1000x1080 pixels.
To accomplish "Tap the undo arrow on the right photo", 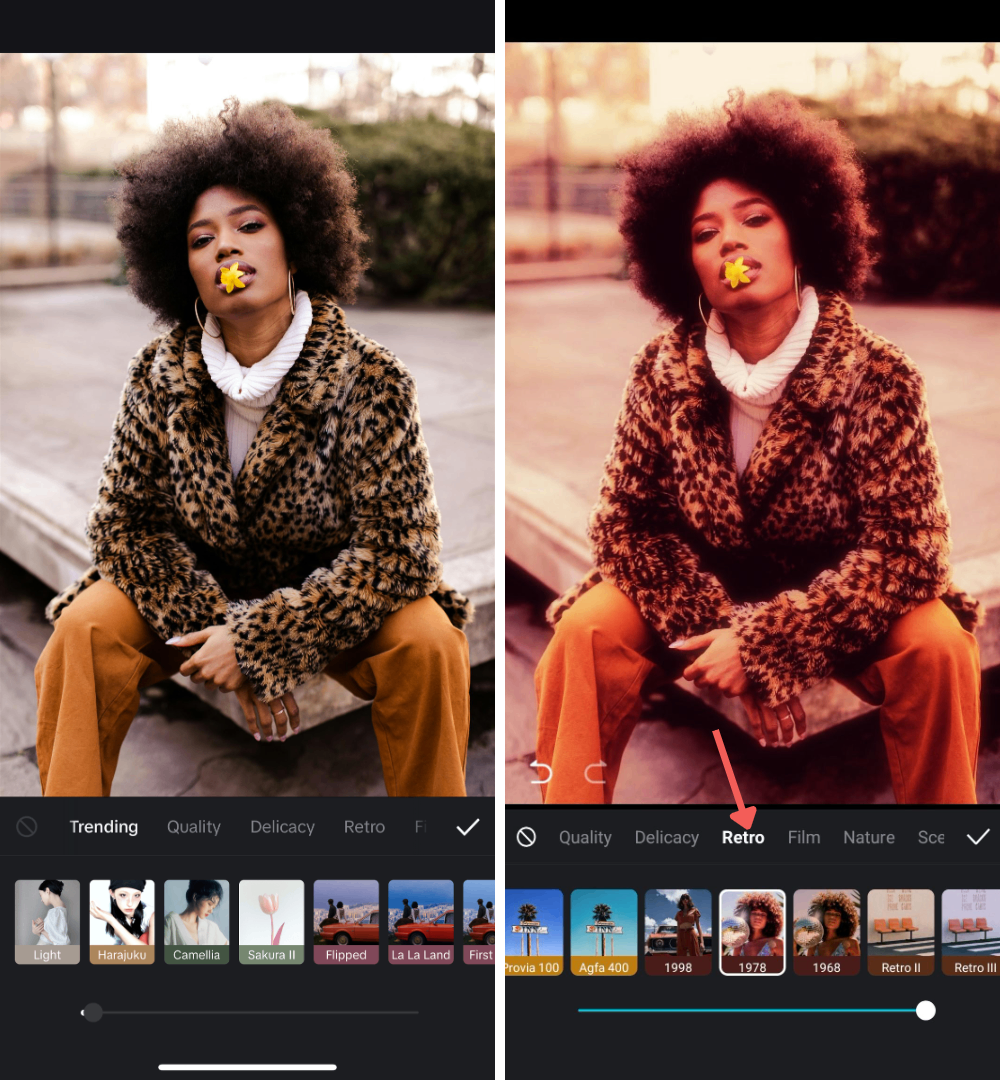I will pos(541,773).
